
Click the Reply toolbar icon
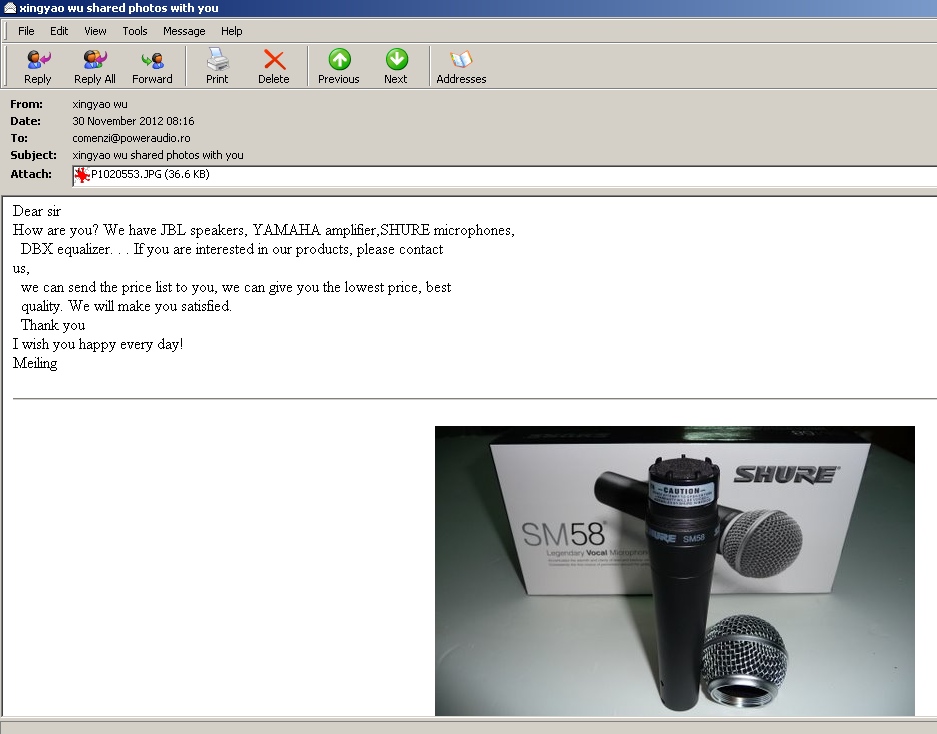pos(38,66)
